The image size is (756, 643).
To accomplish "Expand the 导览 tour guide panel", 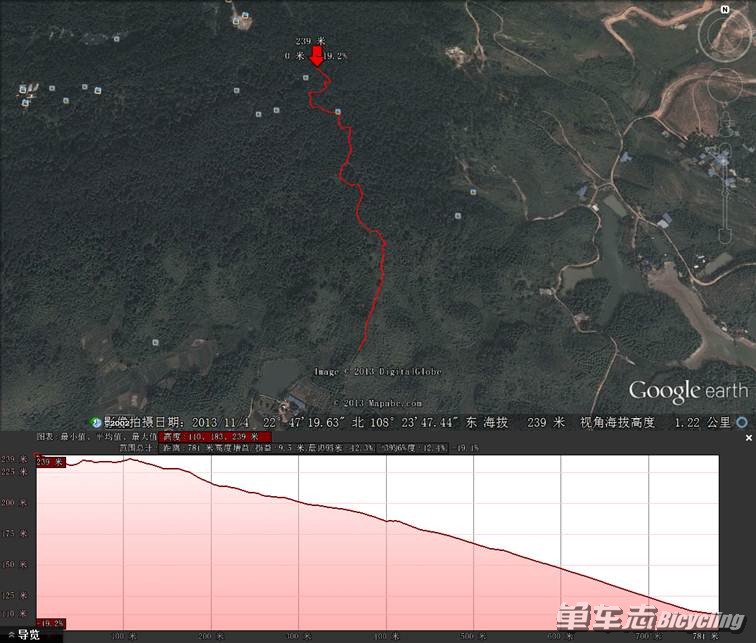I will 24,635.
